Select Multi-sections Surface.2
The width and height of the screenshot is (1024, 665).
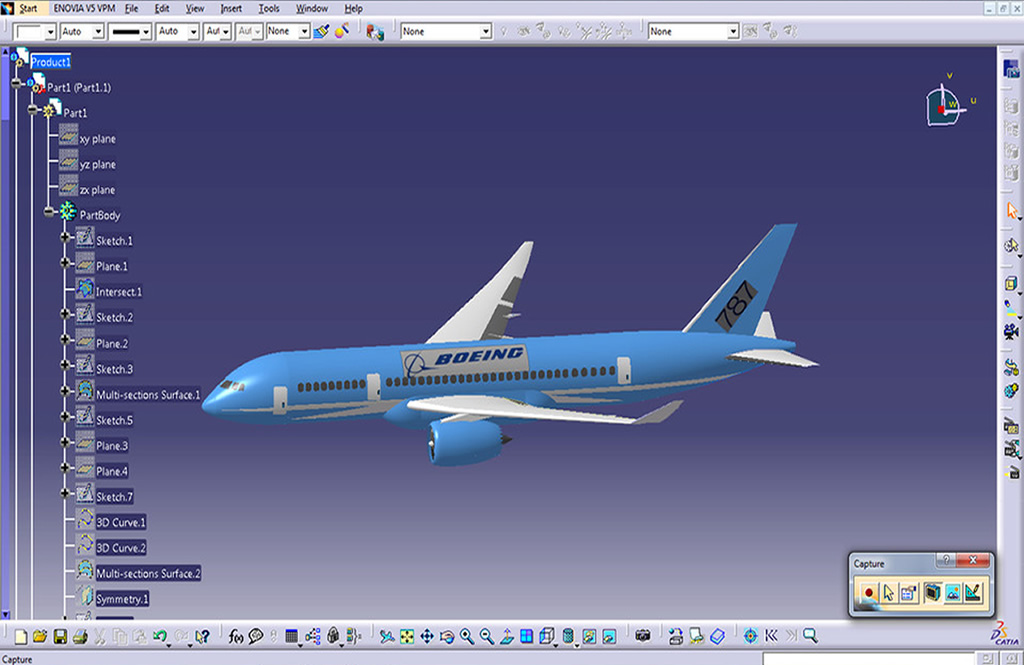point(148,574)
